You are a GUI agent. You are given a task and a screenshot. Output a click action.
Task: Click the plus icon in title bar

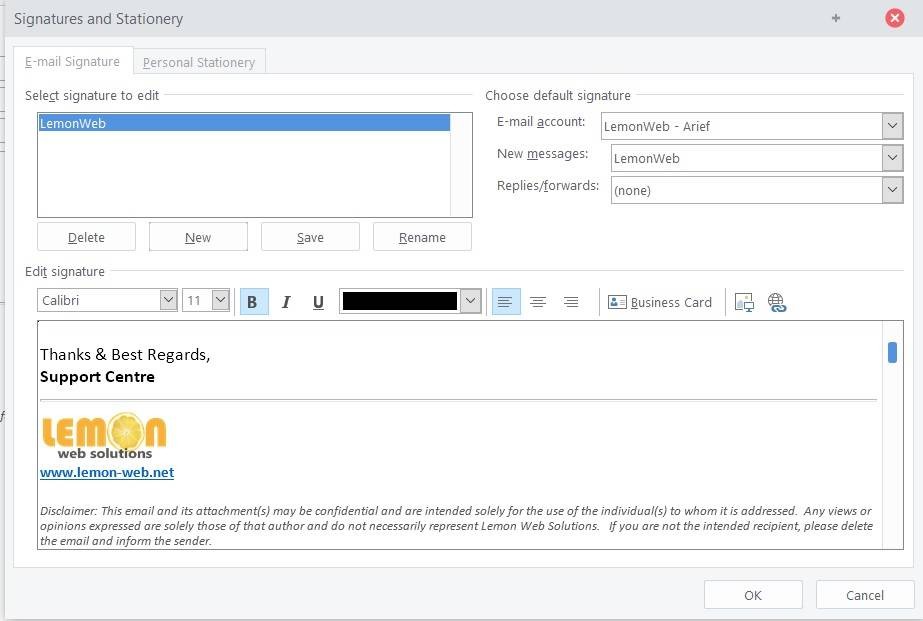point(836,18)
